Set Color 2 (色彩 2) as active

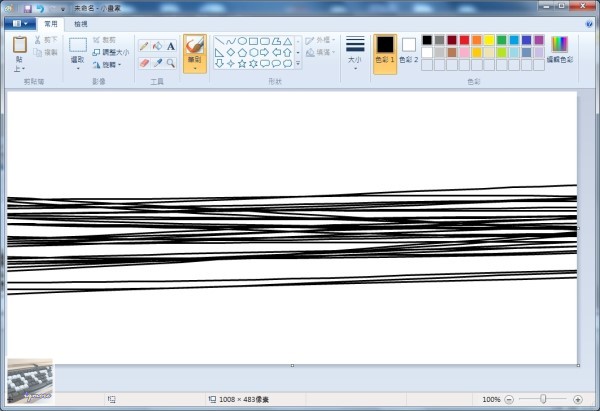click(x=409, y=51)
